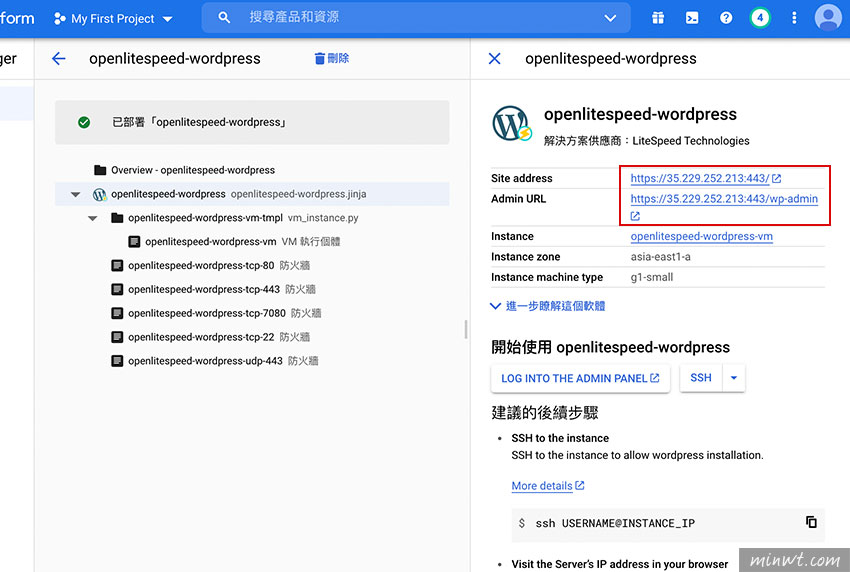Click resource icon beside tcp-443 firewall
This screenshot has width=850, height=572.
pos(117,290)
